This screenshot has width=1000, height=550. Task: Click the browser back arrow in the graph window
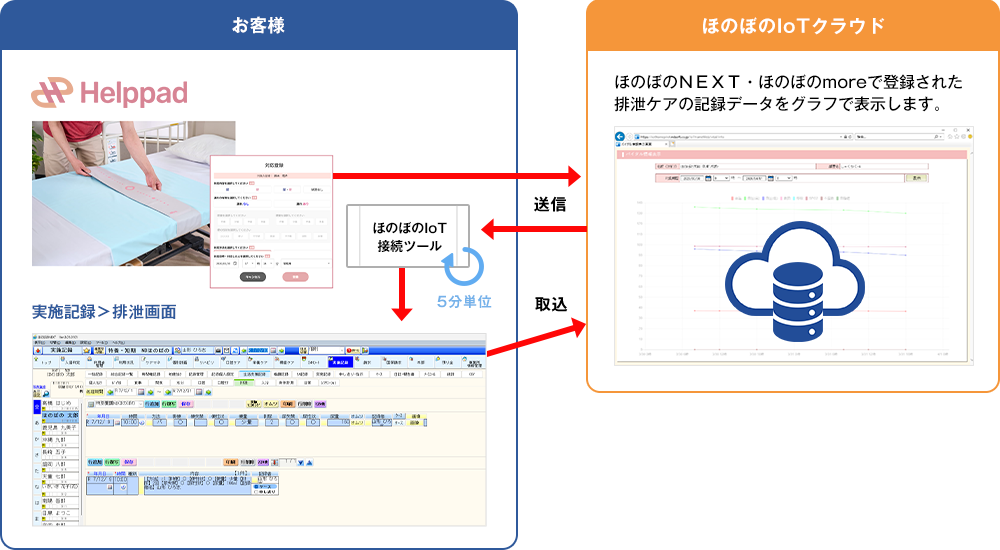tap(620, 137)
